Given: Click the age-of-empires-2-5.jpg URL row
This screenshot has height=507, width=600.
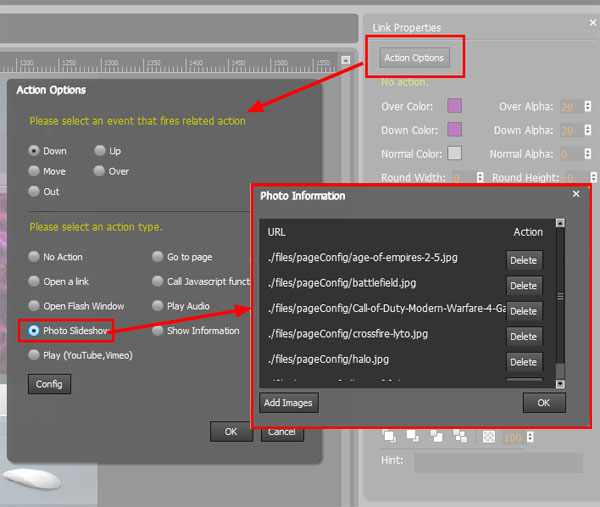Looking at the screenshot, I should point(362,258).
